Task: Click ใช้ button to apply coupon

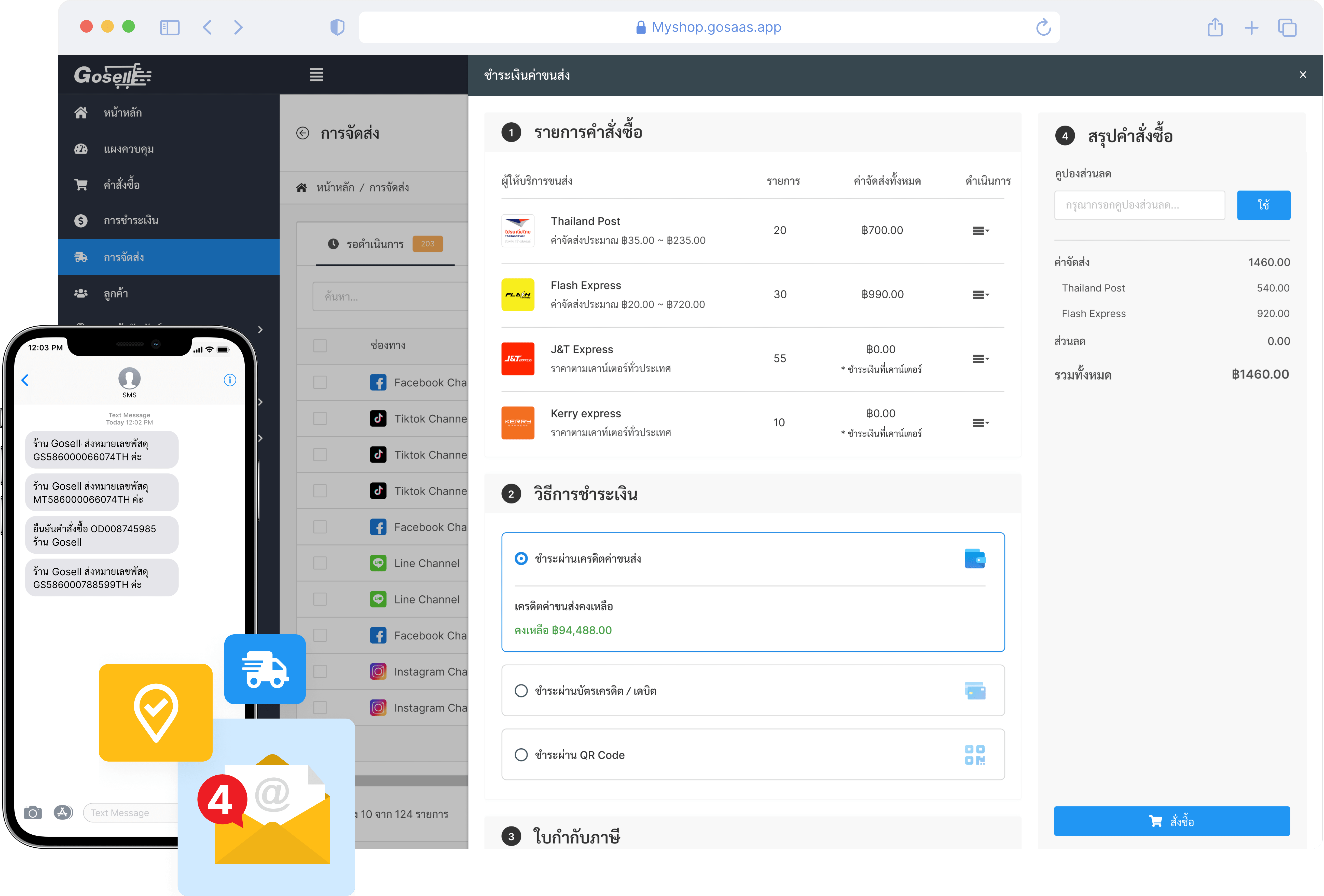Action: coord(1264,205)
